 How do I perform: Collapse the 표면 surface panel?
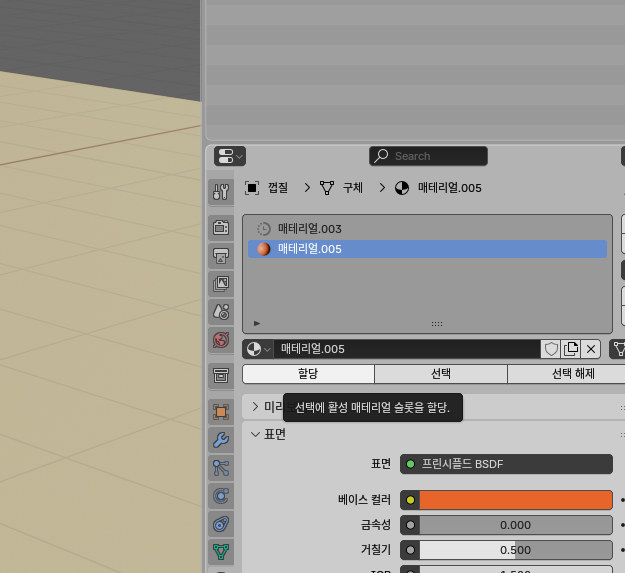[256, 434]
